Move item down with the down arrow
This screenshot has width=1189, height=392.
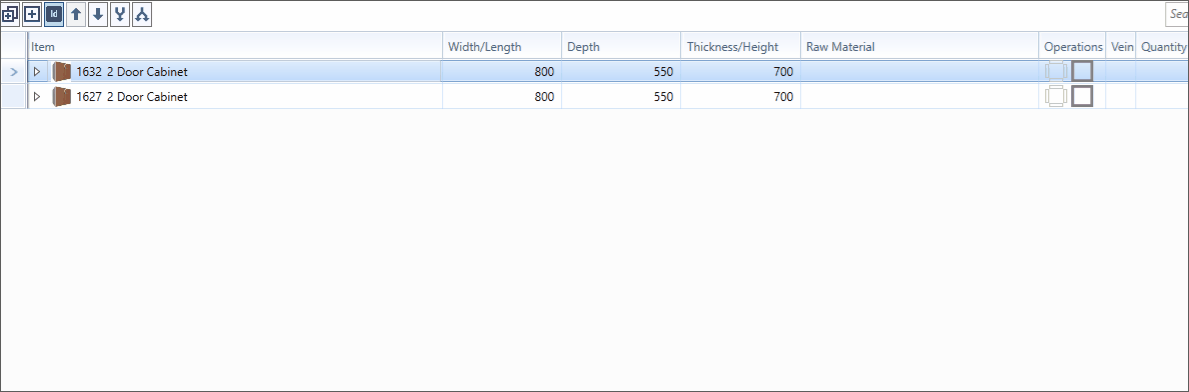point(98,14)
